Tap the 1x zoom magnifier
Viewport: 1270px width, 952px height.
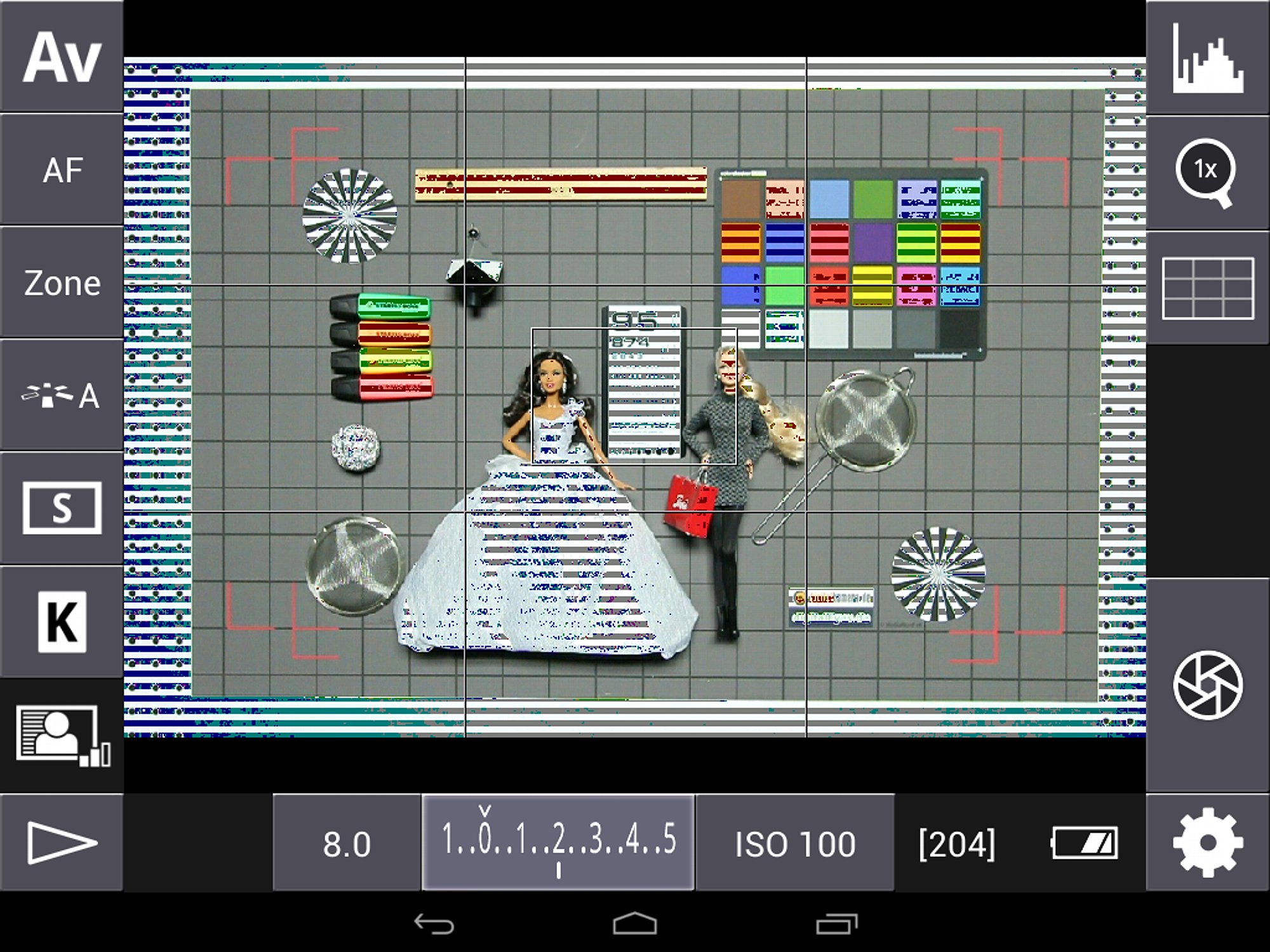[x=1208, y=173]
